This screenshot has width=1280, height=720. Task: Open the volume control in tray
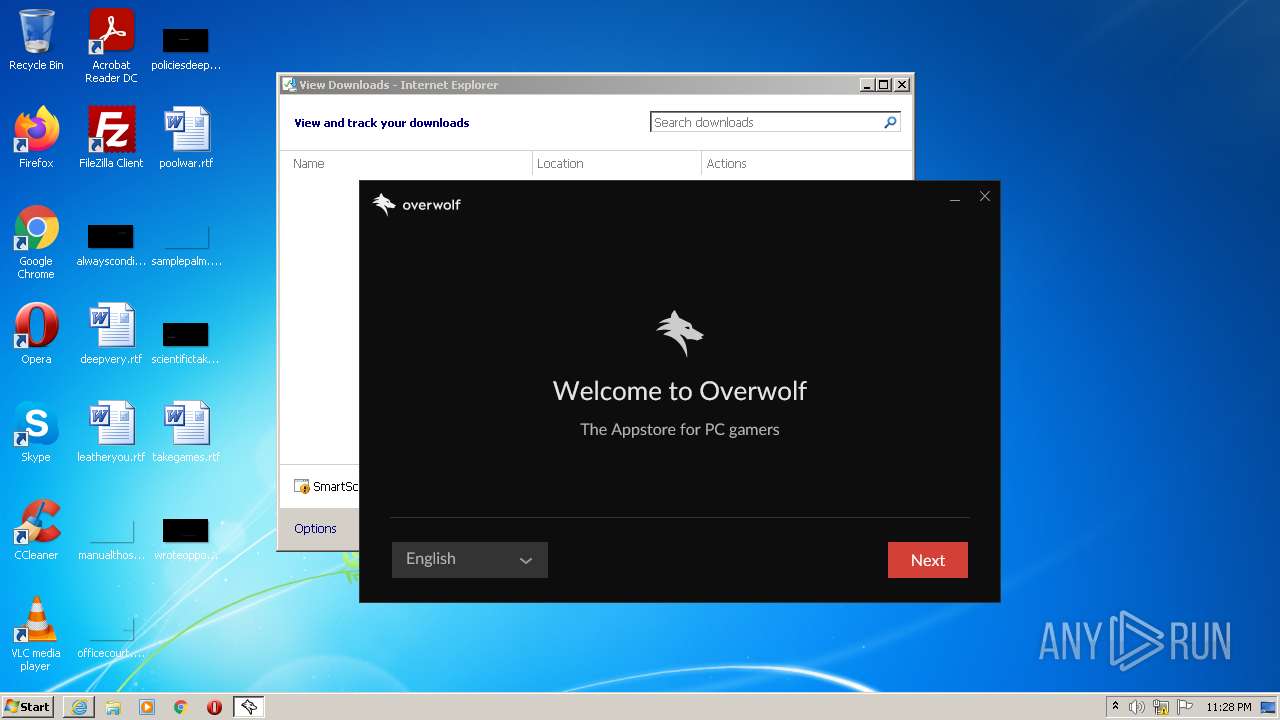(x=1137, y=707)
